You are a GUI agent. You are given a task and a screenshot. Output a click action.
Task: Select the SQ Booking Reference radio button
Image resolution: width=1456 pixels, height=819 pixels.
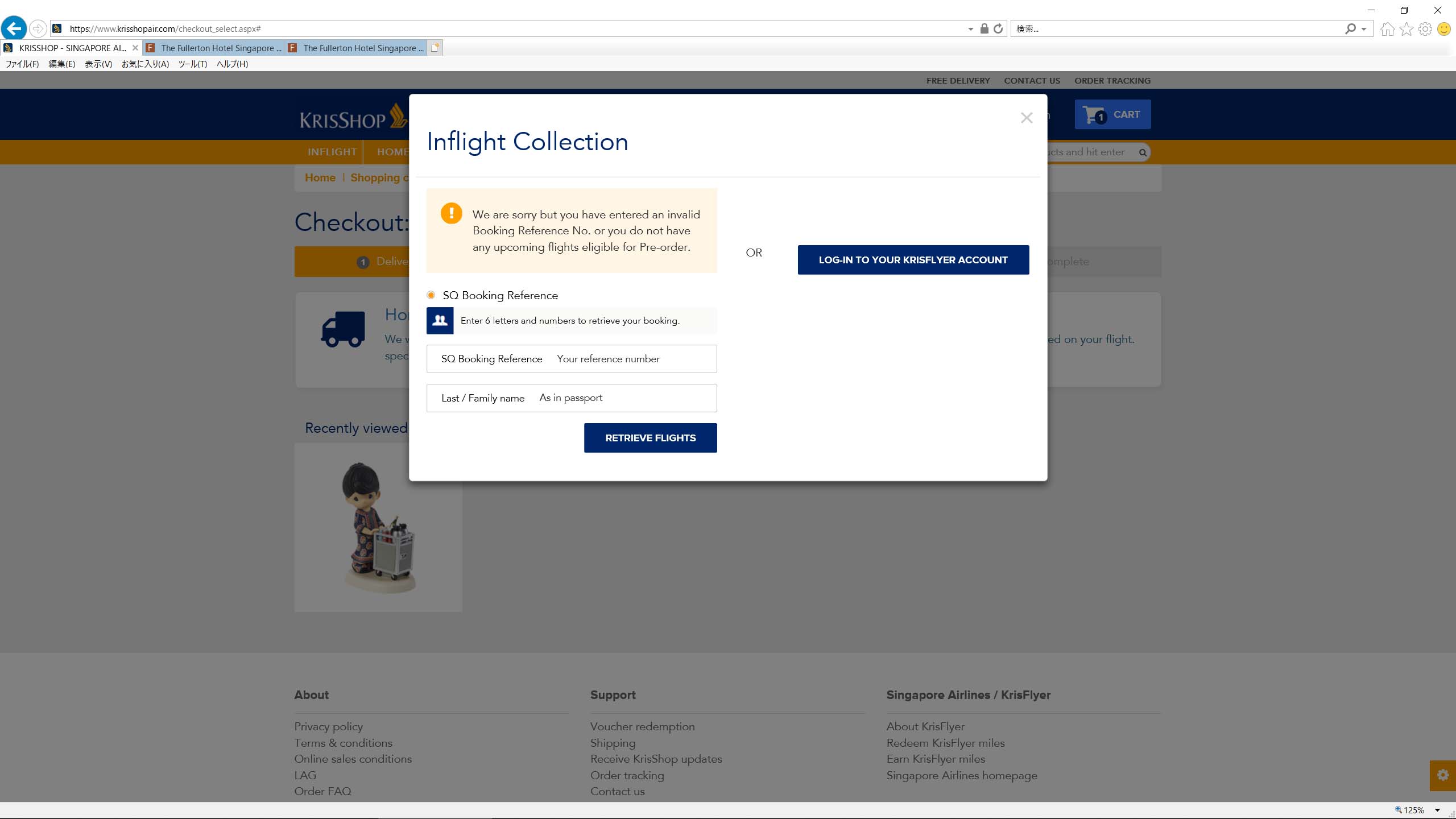coord(431,295)
